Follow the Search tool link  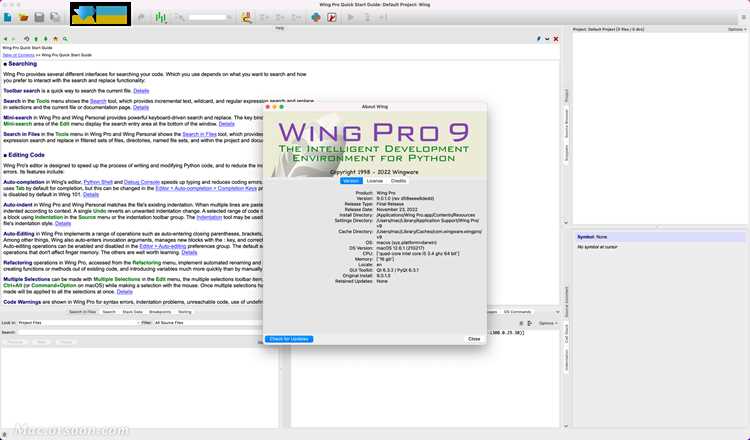click(x=98, y=101)
